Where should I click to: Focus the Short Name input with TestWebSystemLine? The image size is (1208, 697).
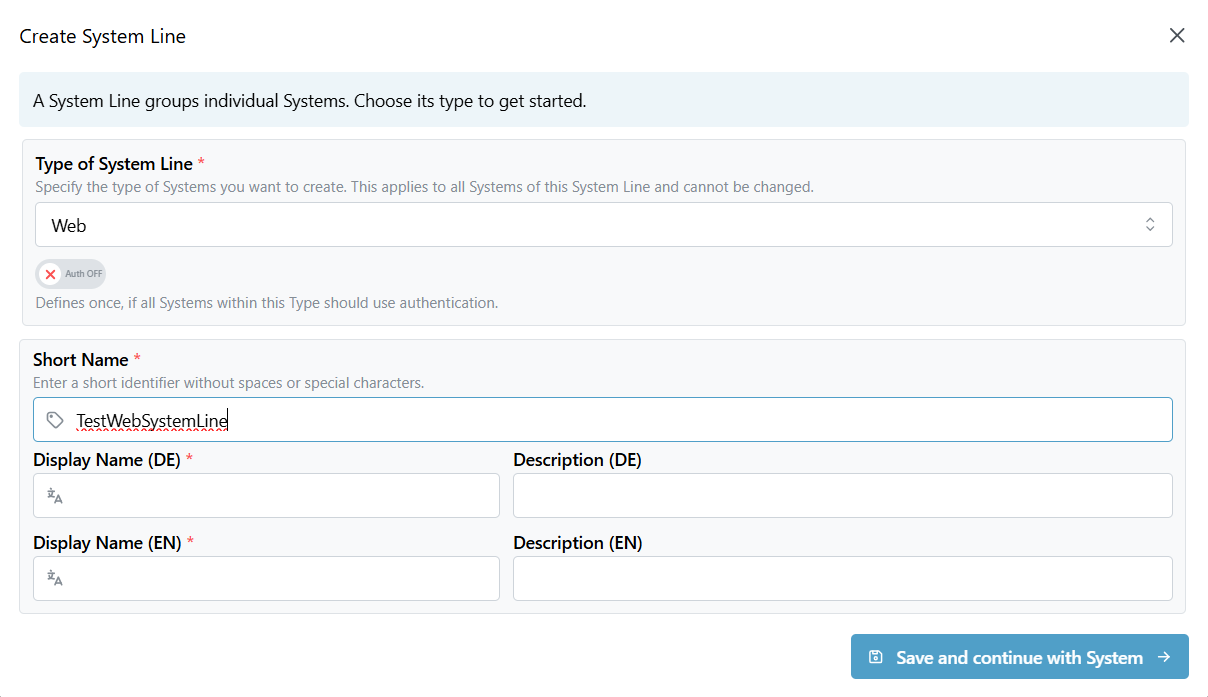click(x=620, y=421)
